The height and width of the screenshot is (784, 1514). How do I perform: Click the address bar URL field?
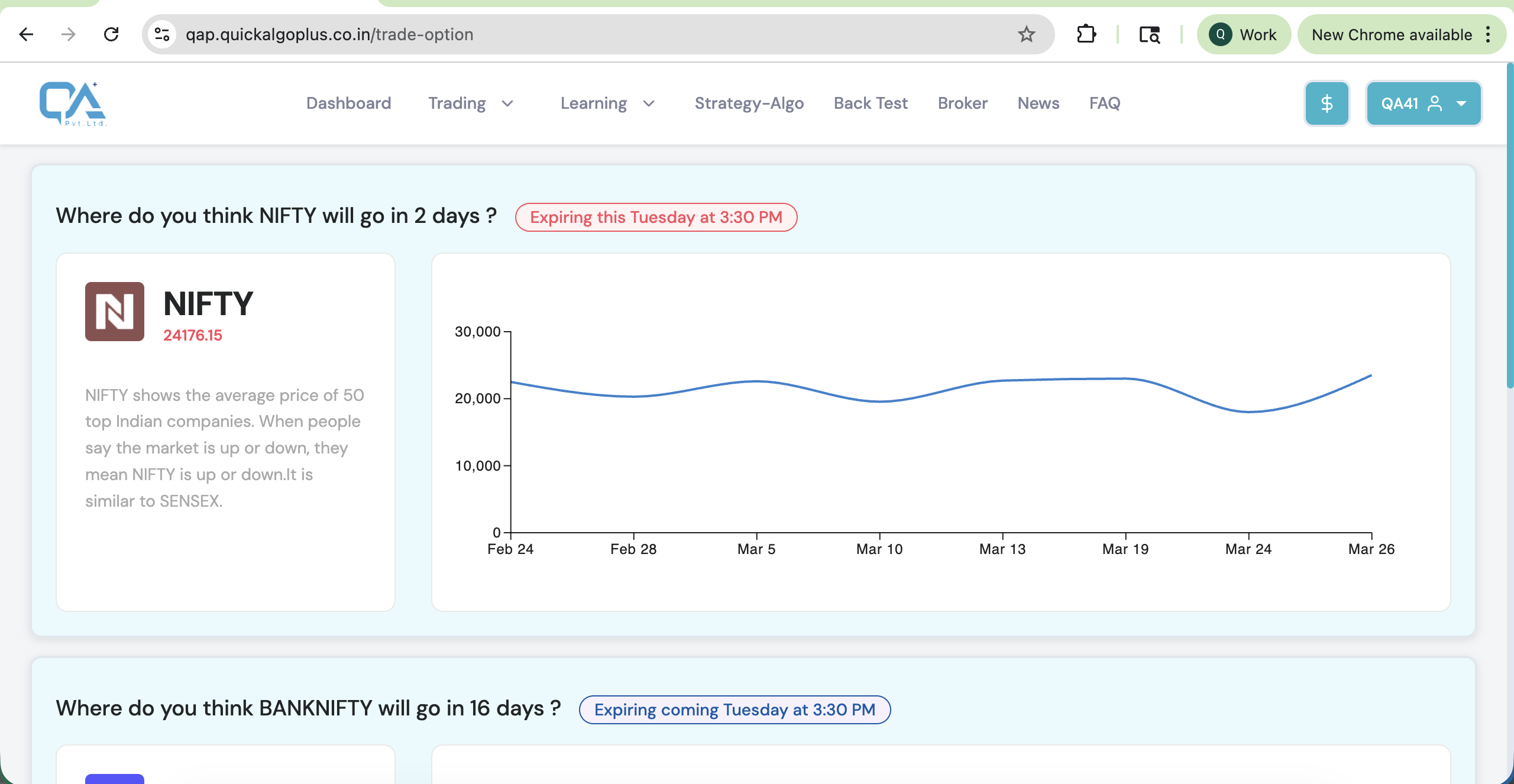coord(591,34)
